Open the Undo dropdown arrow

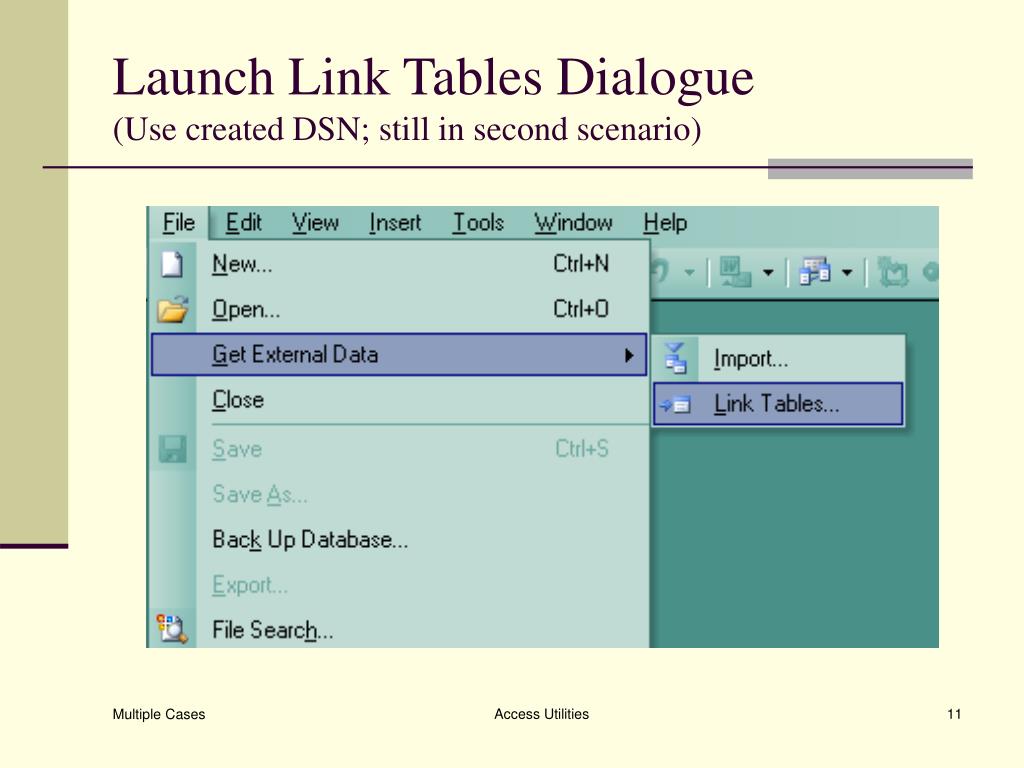click(689, 272)
